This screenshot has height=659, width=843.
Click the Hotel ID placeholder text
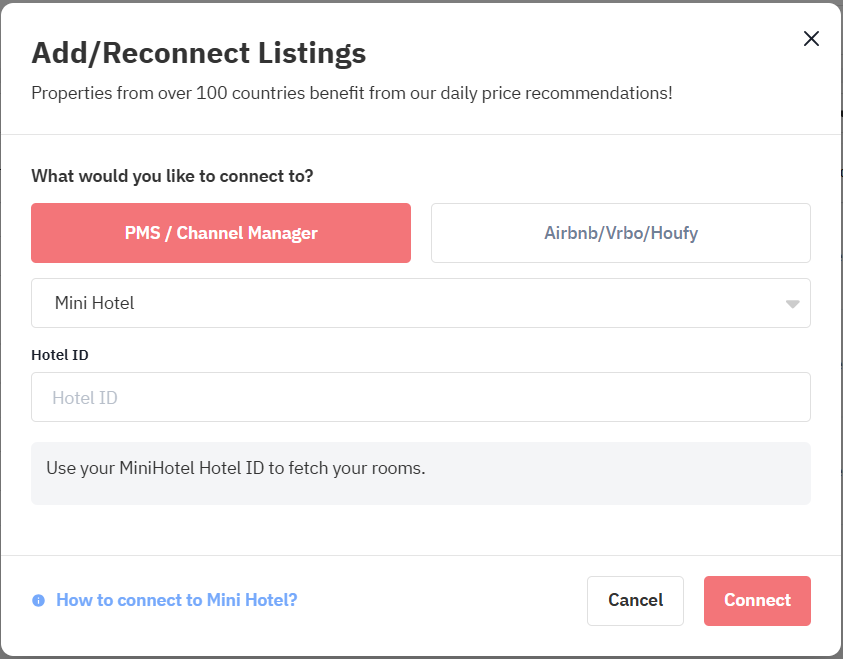click(x=85, y=398)
